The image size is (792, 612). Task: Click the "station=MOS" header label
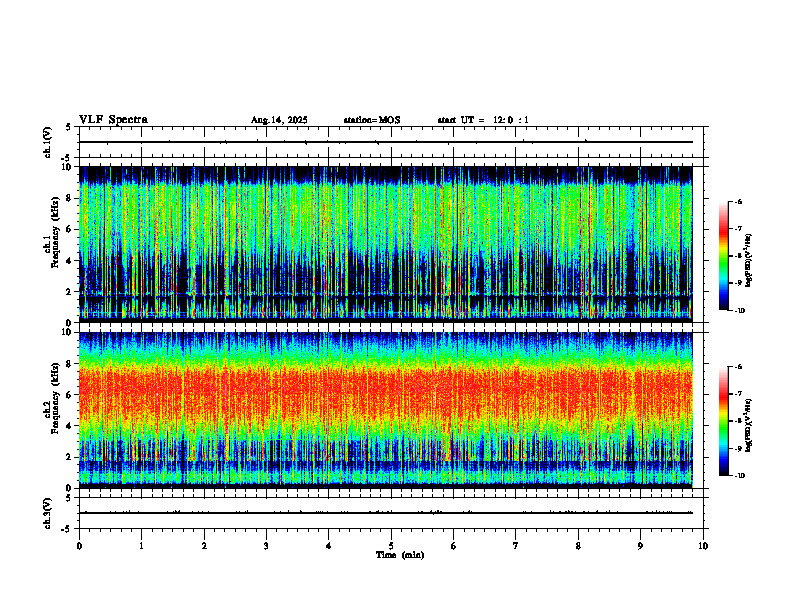pyautogui.click(x=372, y=120)
